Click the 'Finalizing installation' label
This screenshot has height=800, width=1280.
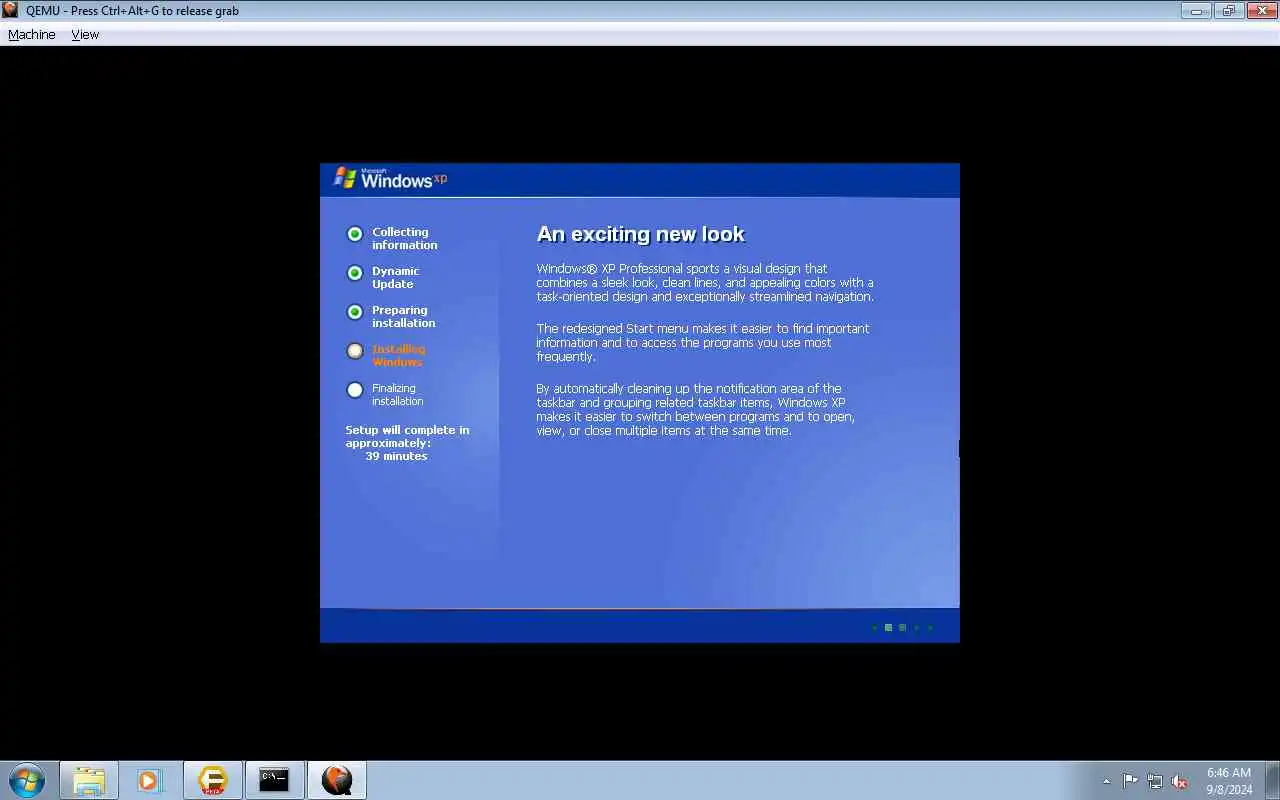(398, 394)
